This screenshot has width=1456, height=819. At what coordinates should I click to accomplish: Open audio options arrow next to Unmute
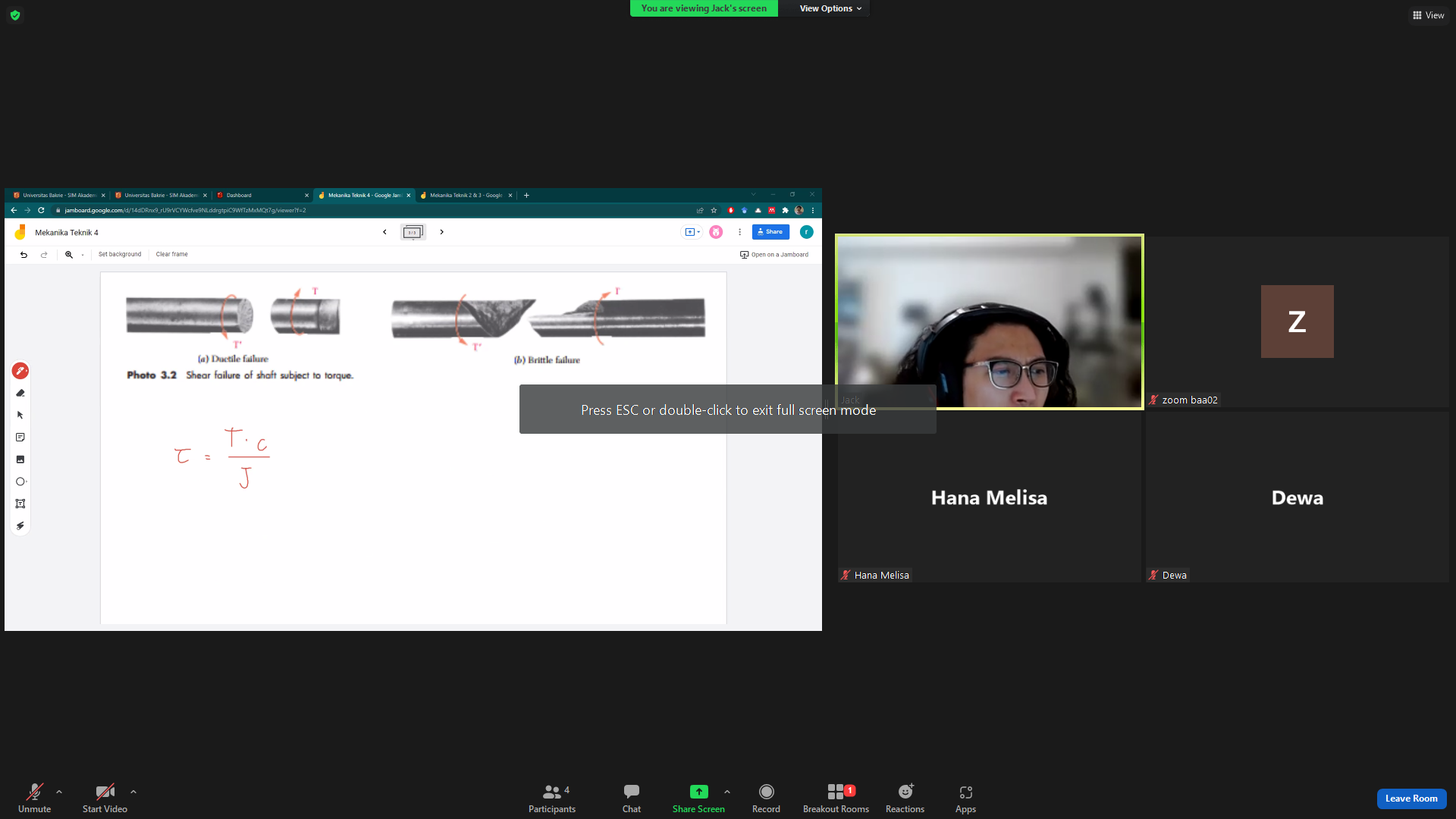pyautogui.click(x=59, y=792)
